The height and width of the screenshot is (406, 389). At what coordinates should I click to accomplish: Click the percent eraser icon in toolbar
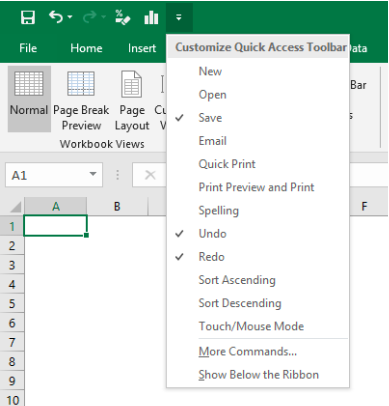122,17
